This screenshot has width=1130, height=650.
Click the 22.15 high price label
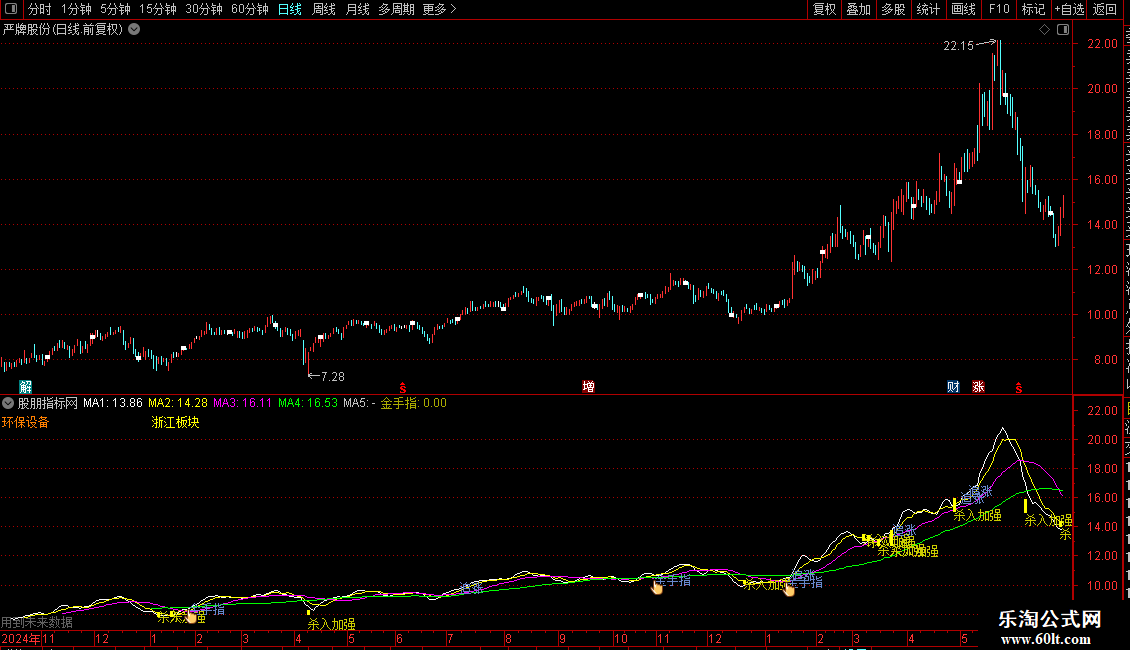(x=958, y=45)
